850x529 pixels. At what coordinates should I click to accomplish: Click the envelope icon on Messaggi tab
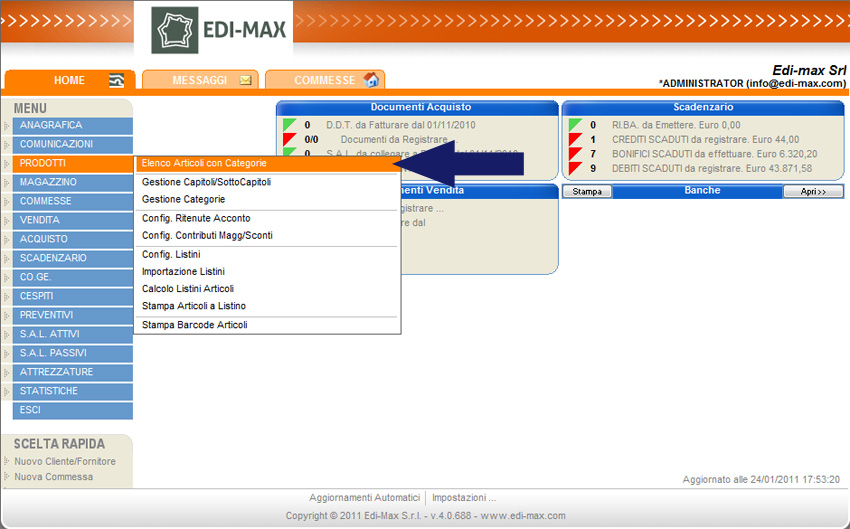click(245, 81)
